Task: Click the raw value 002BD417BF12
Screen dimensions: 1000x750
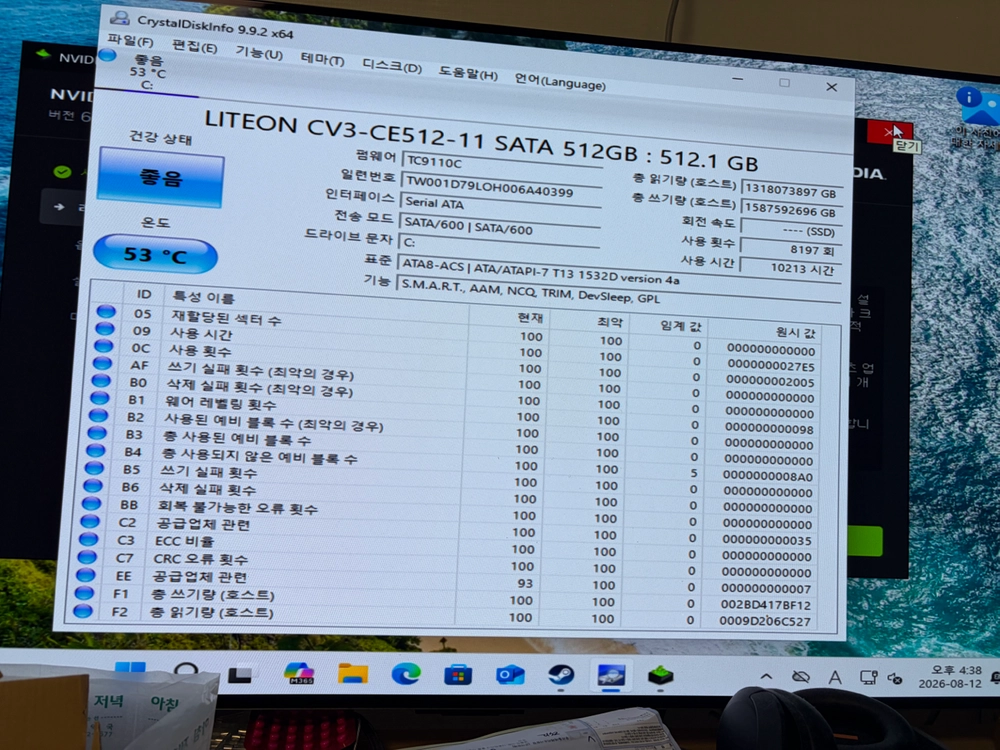Action: pyautogui.click(x=765, y=605)
